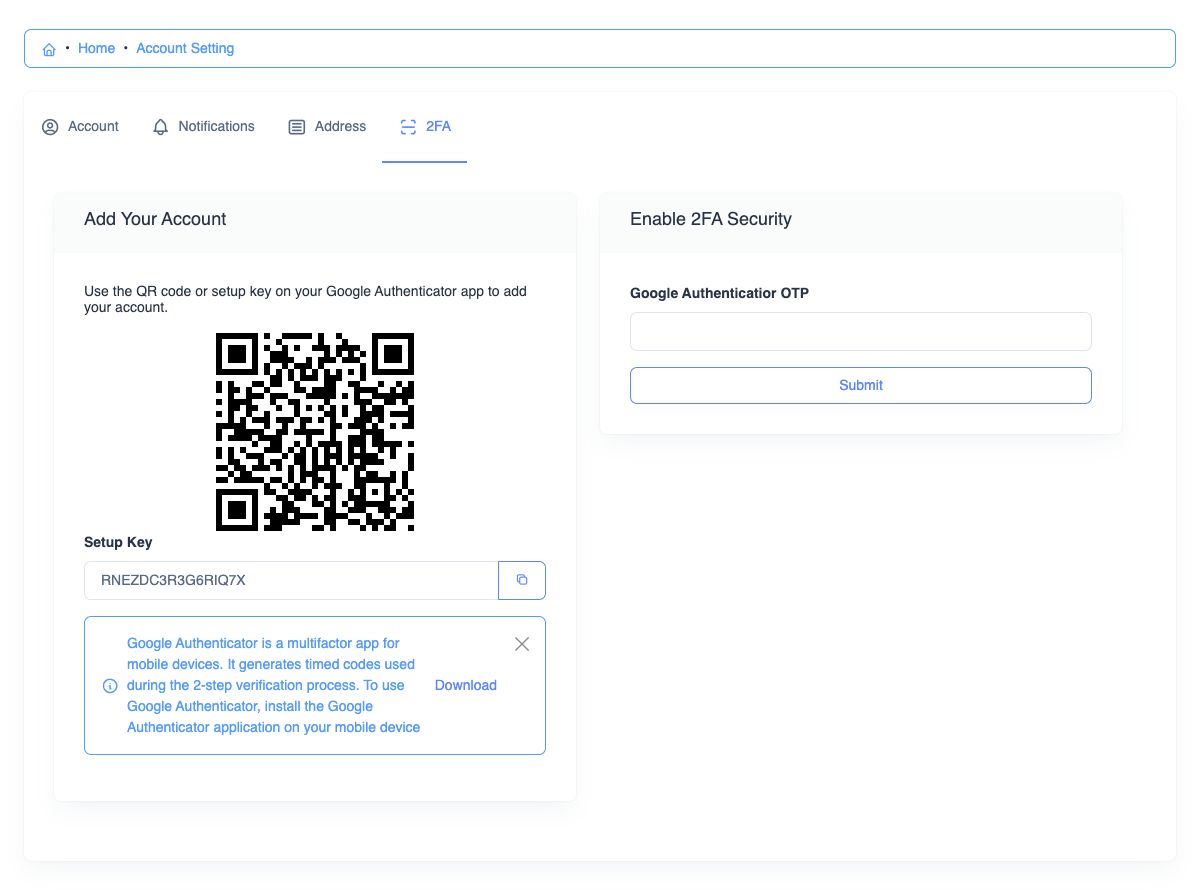1202x890 pixels.
Task: Click the bell icon beside Notifications
Action: point(160,127)
